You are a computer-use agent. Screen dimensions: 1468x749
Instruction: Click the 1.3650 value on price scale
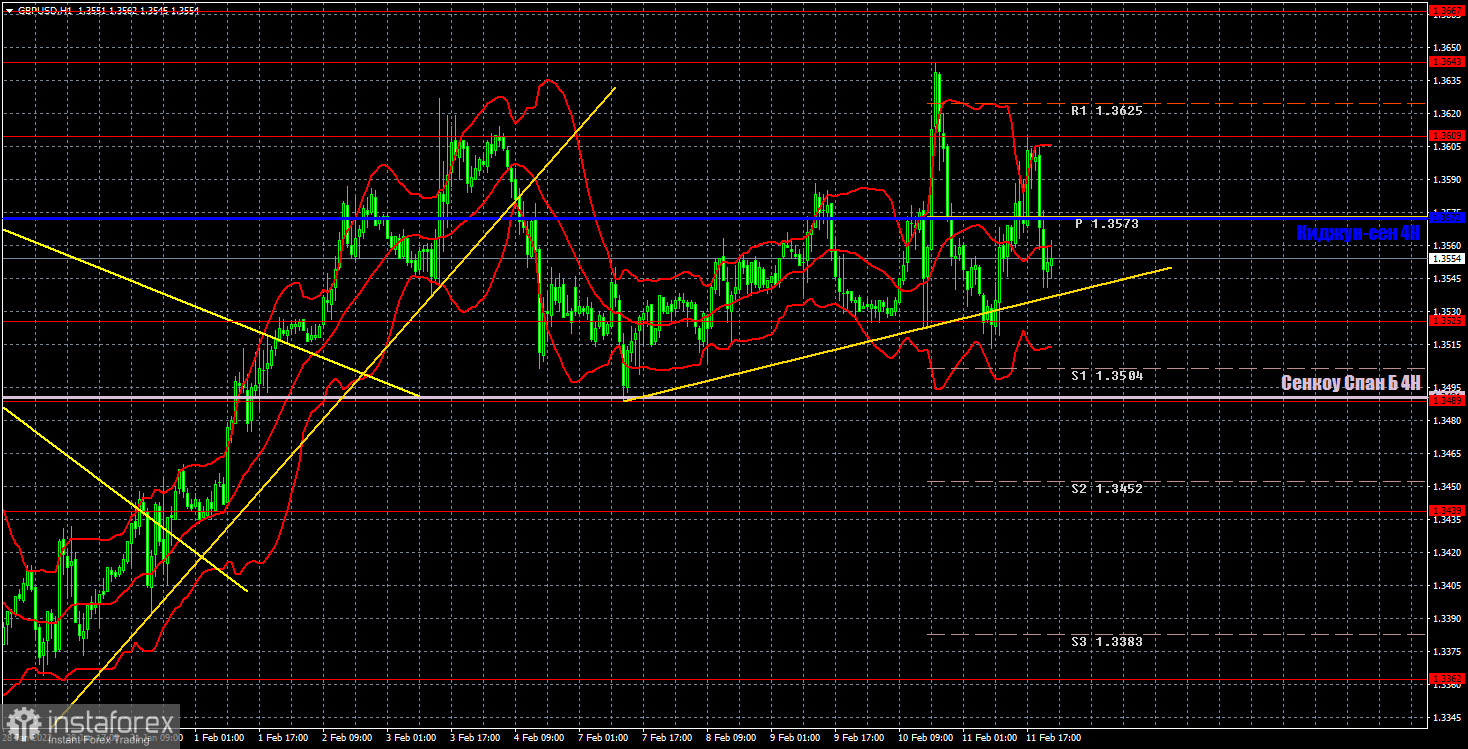point(1447,48)
